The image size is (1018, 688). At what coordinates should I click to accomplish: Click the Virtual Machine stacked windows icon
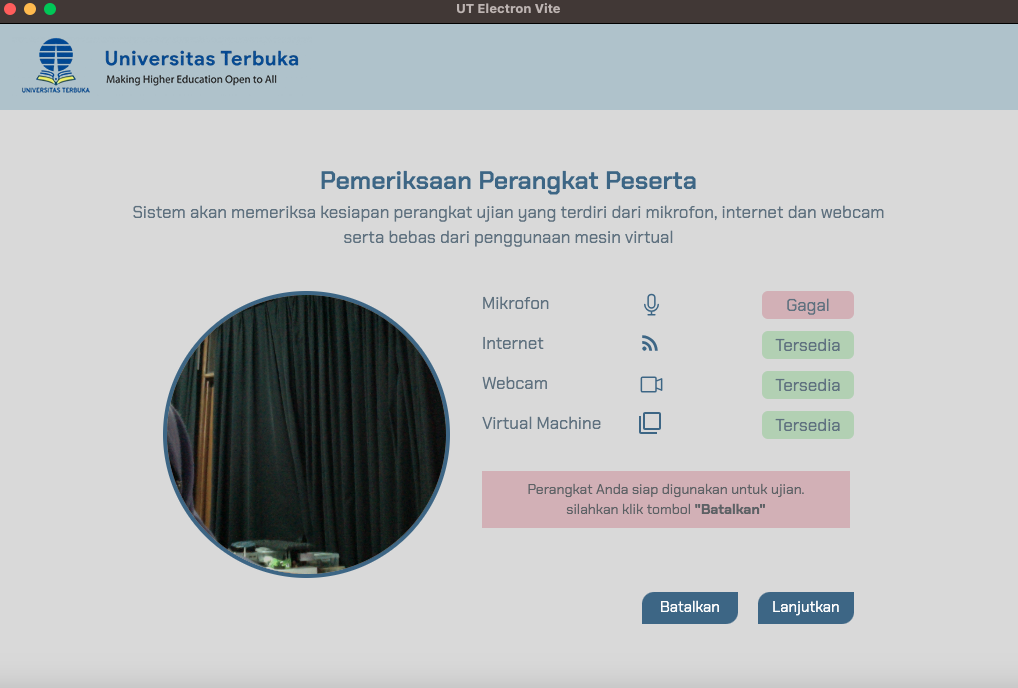tap(650, 423)
